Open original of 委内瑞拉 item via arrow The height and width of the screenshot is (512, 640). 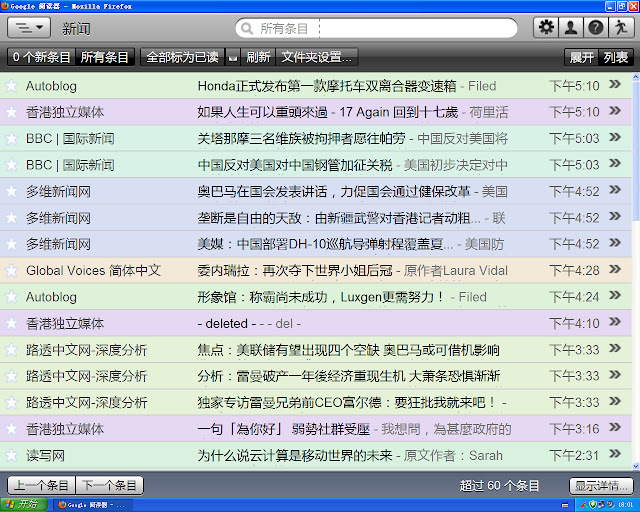(x=615, y=269)
